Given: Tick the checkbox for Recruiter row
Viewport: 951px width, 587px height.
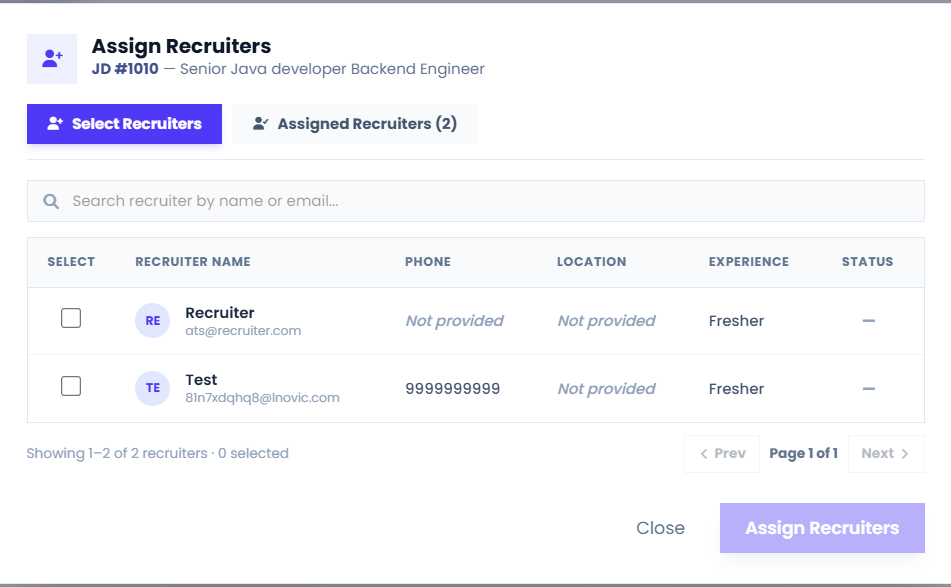Looking at the screenshot, I should (71, 318).
